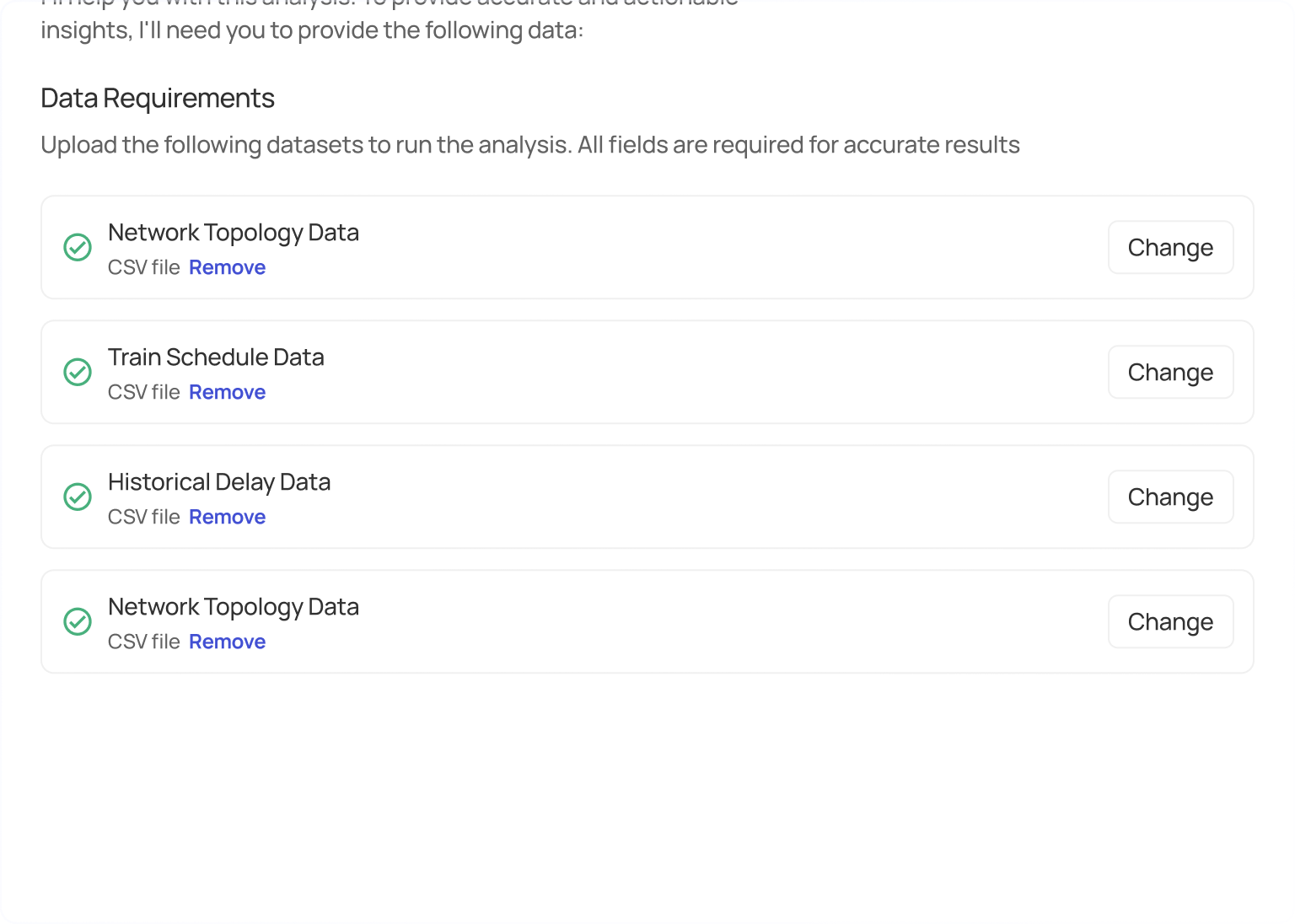Click the CSV file label under Network Topology Data
This screenshot has width=1295, height=924.
pyautogui.click(x=143, y=266)
